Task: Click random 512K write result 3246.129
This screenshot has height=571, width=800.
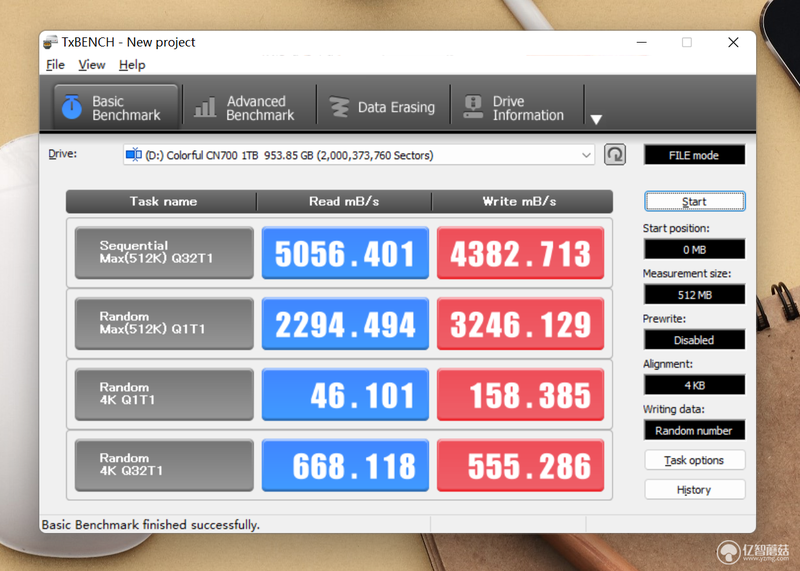Action: pos(520,324)
